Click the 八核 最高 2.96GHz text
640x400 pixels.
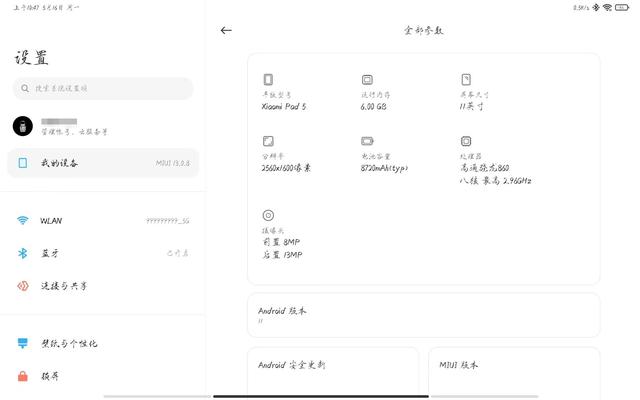click(496, 180)
